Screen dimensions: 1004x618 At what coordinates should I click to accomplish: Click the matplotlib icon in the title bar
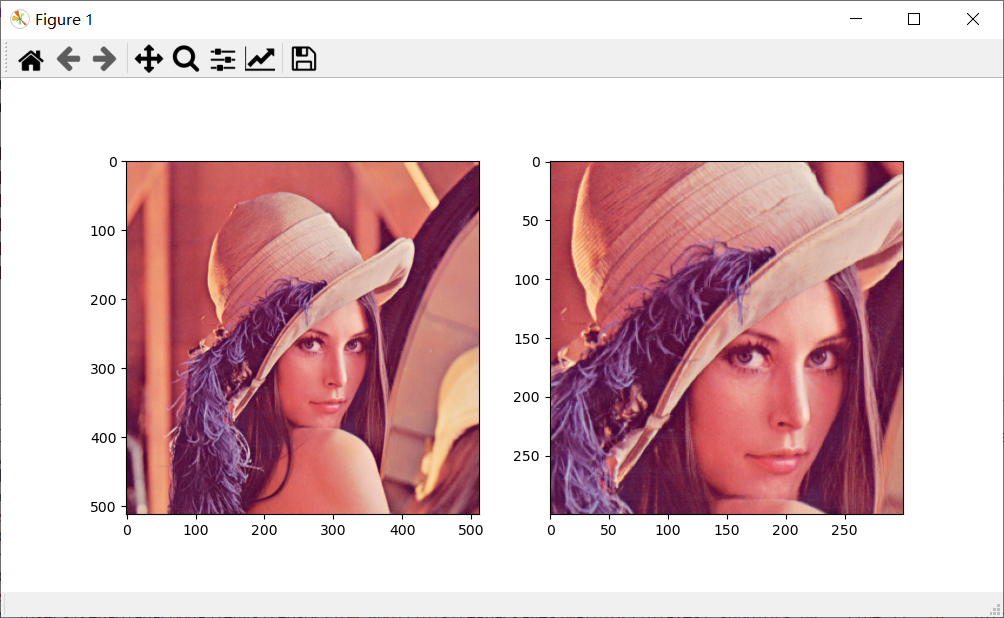[19, 19]
